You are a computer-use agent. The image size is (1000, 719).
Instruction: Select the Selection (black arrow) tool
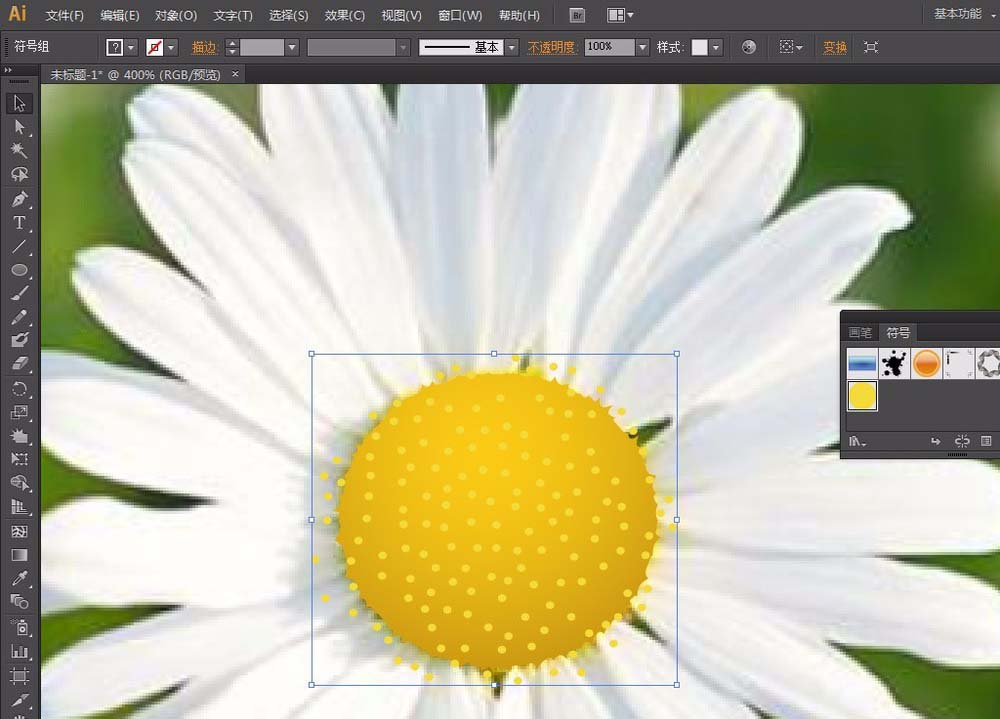click(x=19, y=103)
